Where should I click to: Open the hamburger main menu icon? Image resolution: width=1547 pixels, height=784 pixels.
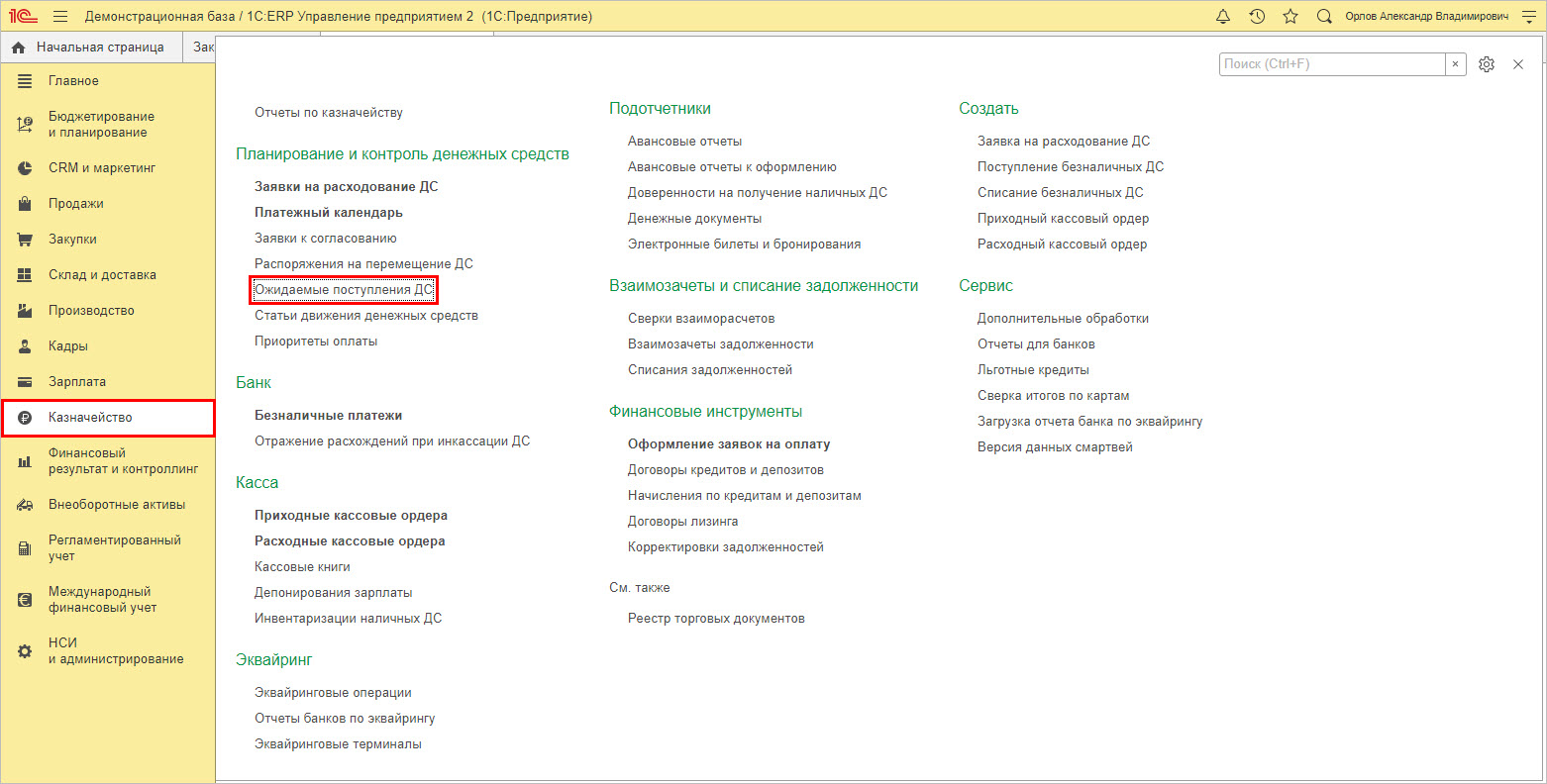[x=60, y=16]
